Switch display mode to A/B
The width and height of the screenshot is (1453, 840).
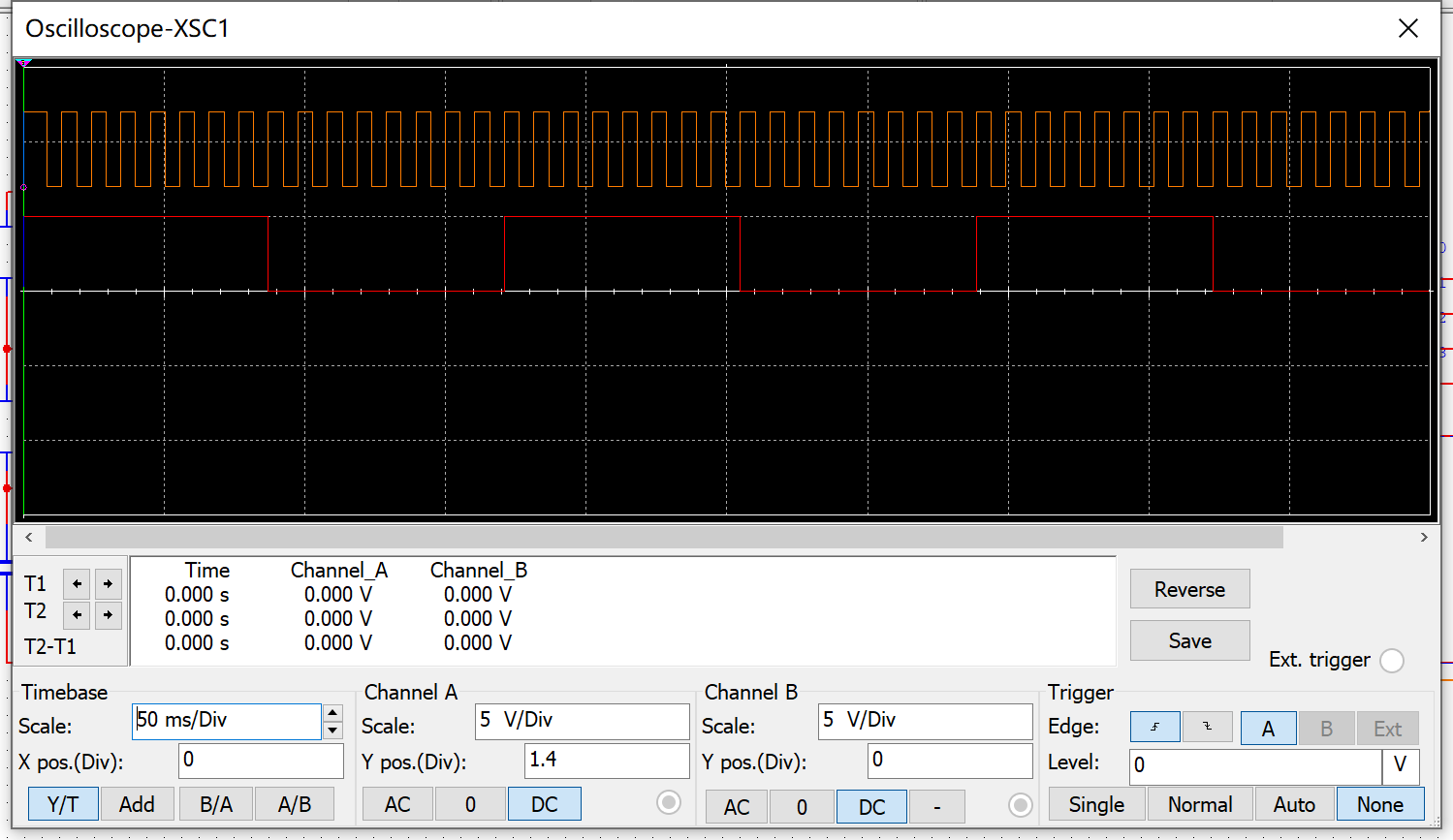(295, 804)
